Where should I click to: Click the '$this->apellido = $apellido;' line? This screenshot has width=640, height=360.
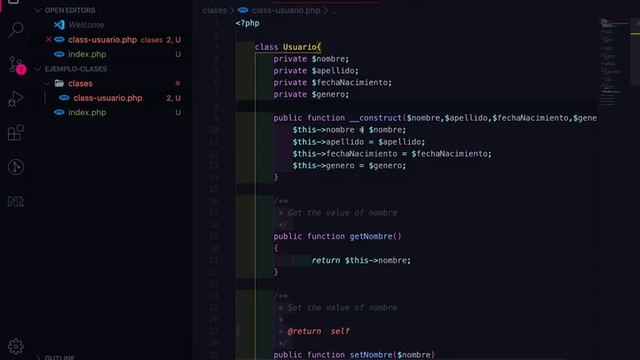pyautogui.click(x=358, y=142)
